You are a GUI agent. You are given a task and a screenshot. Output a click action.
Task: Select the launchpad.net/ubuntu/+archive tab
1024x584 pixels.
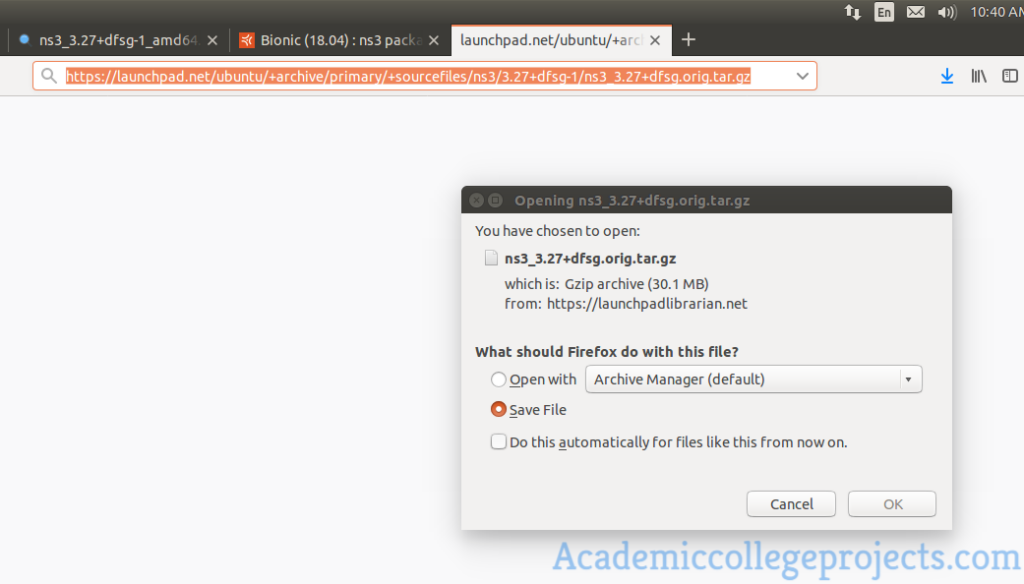(562, 41)
